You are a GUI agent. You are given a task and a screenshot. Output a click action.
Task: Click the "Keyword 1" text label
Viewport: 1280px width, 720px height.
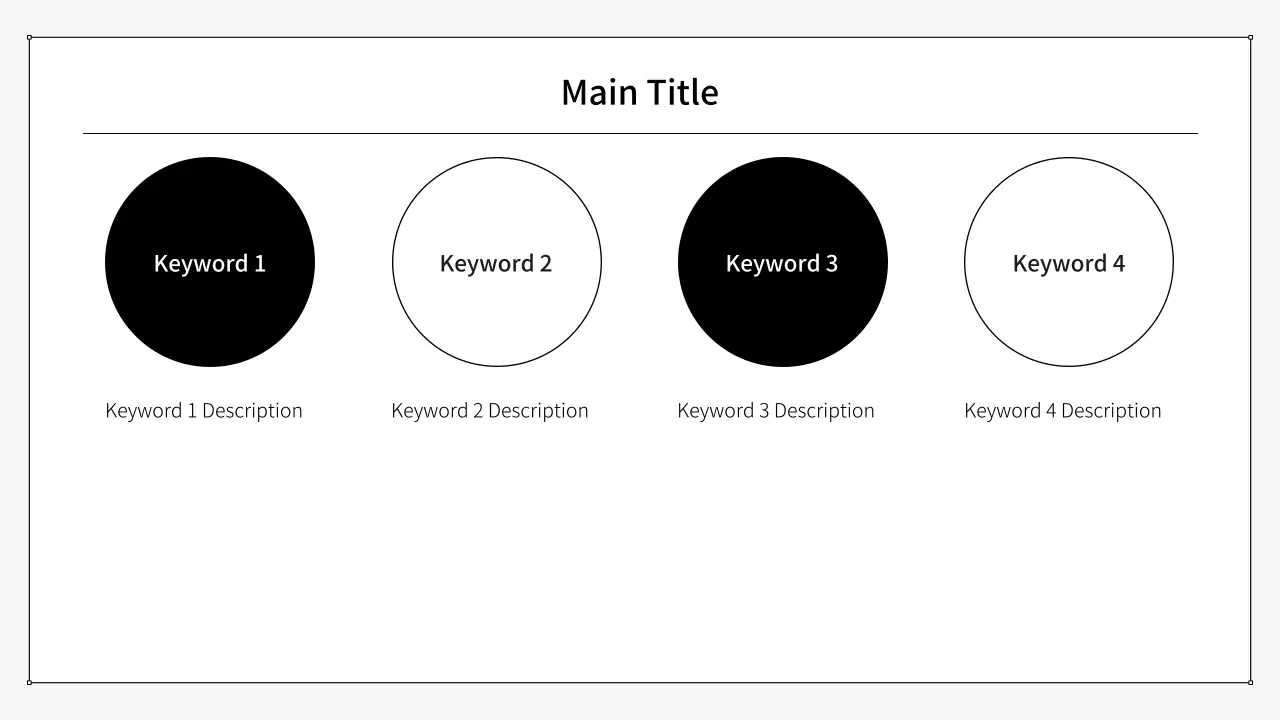(210, 263)
